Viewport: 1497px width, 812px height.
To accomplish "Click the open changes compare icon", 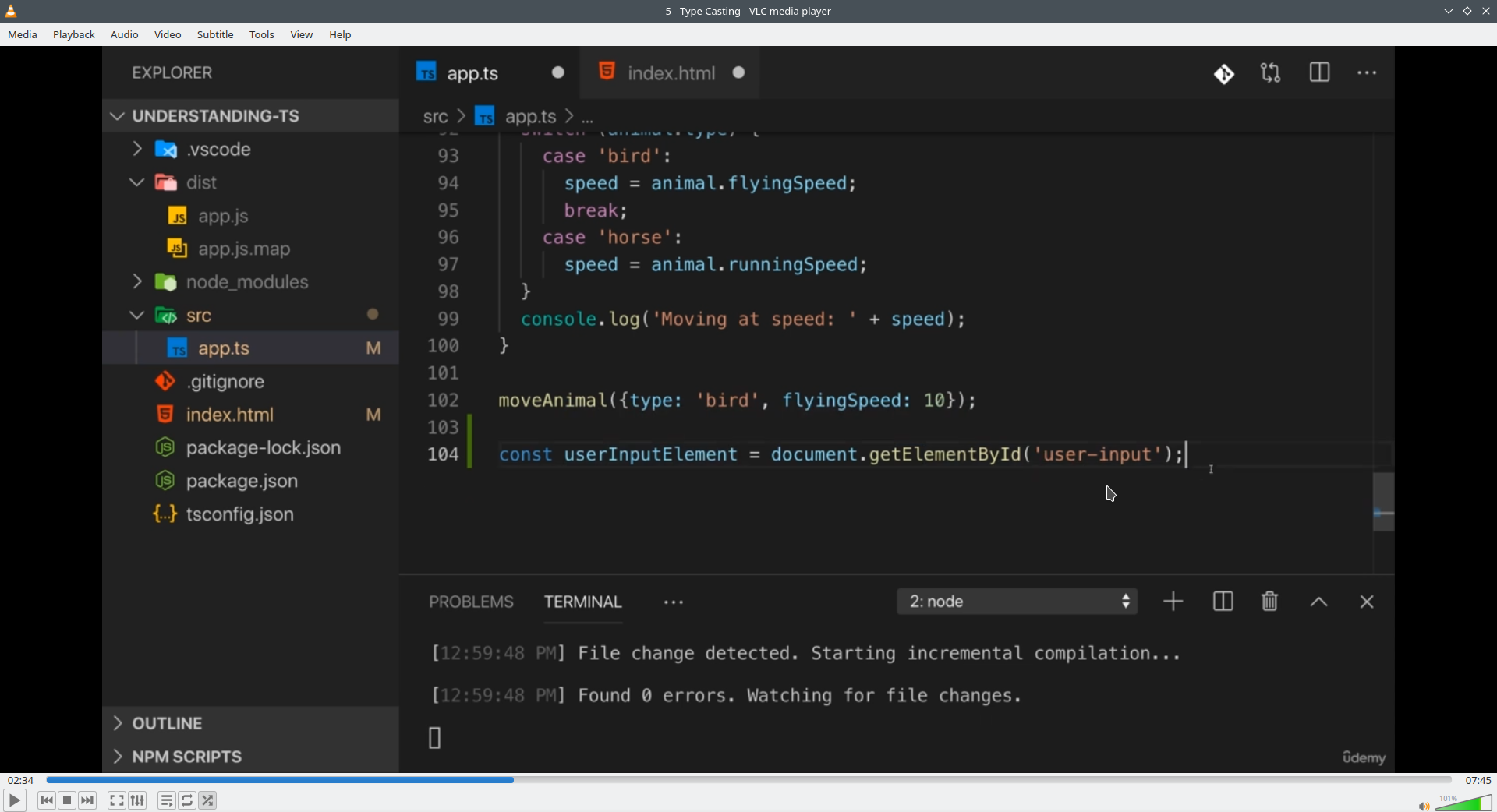I will coord(1271,73).
